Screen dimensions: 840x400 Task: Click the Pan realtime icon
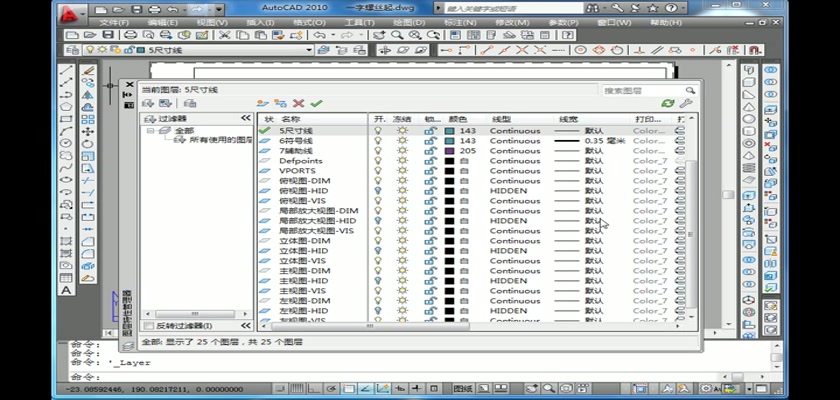click(x=379, y=35)
